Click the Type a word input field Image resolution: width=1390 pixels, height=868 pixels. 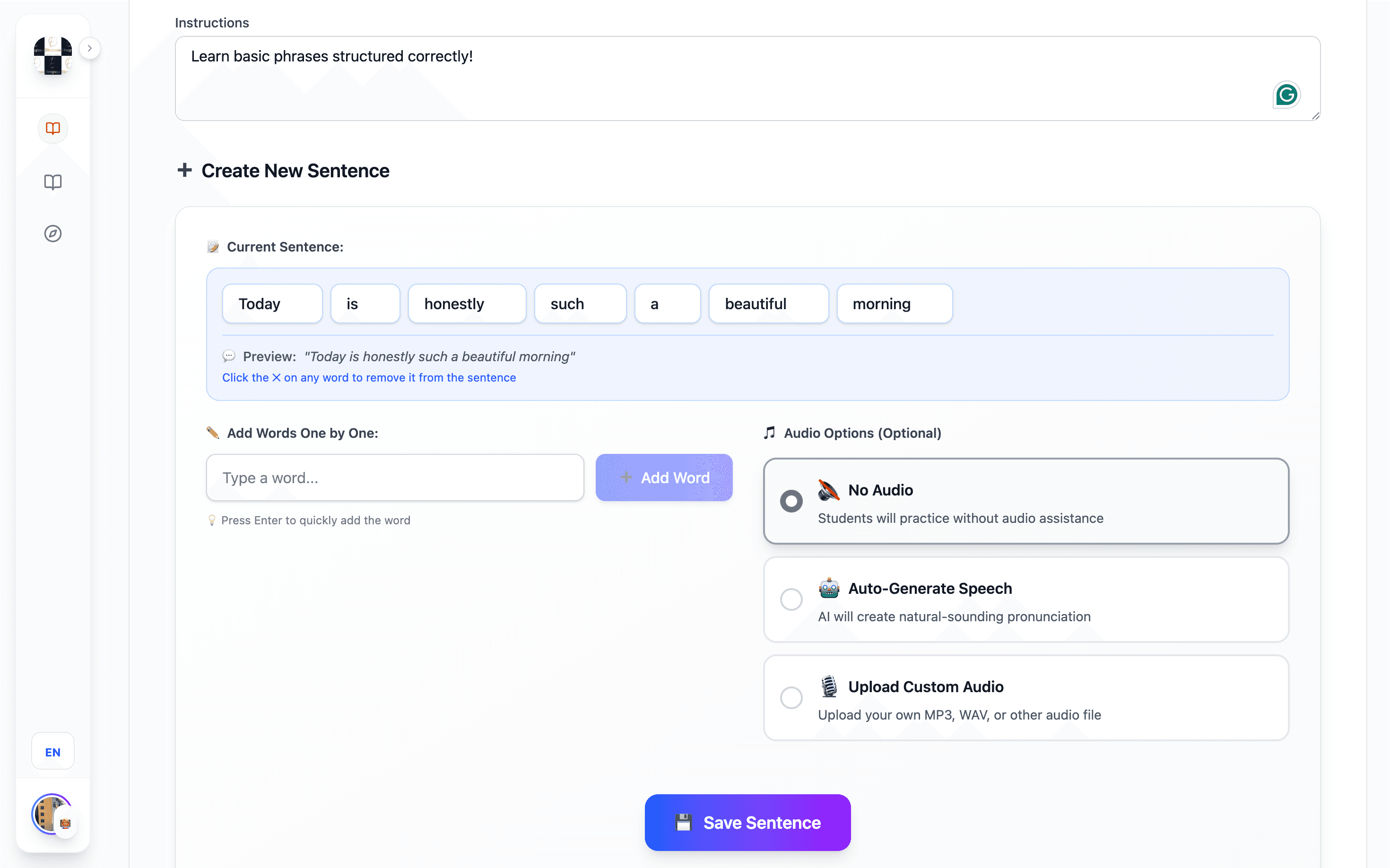pos(394,477)
